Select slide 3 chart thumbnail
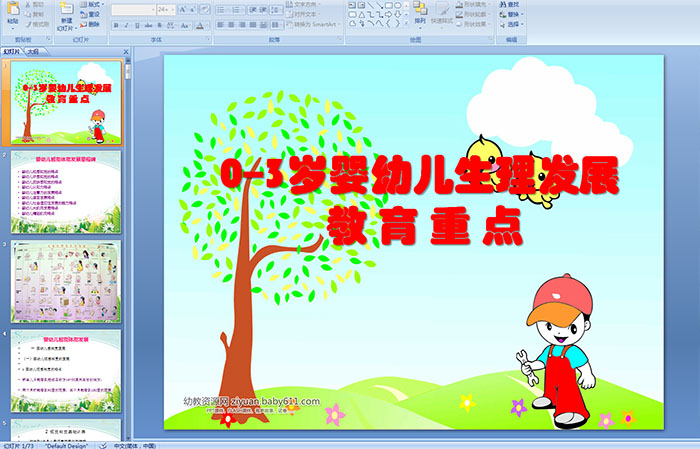Screen dimensions: 700x449 pyautogui.click(x=66, y=282)
